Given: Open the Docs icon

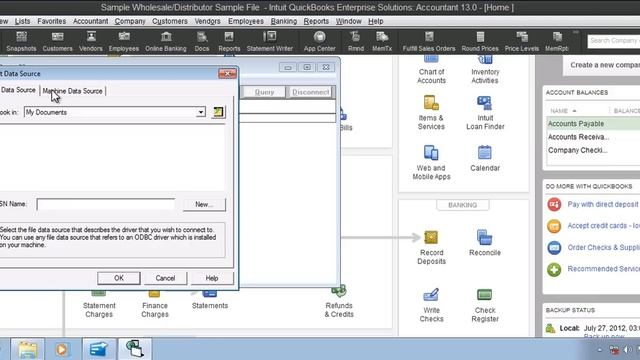Looking at the screenshot, I should 202,41.
